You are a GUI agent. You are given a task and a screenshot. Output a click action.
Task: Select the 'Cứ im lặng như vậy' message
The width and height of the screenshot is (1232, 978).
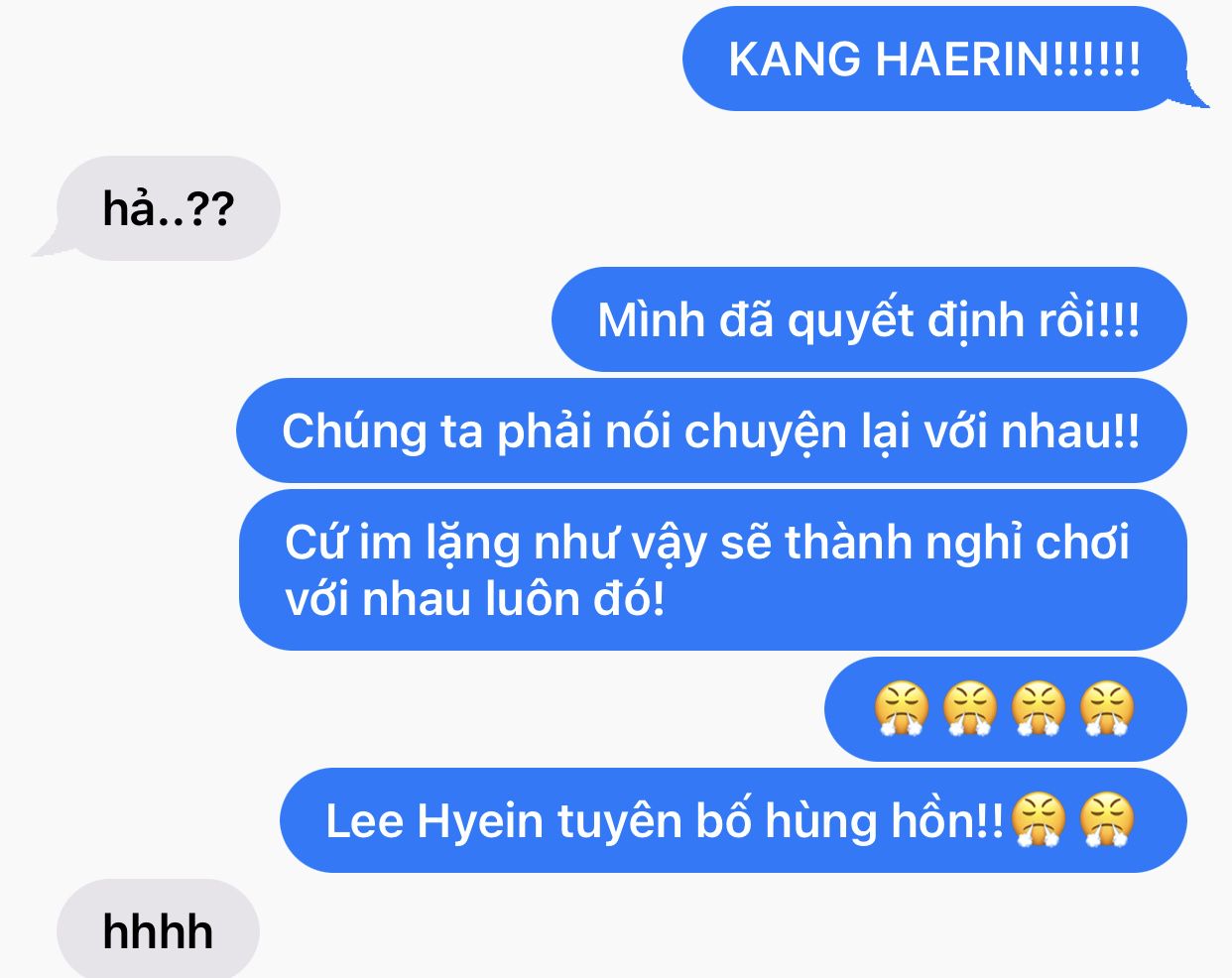(712, 570)
